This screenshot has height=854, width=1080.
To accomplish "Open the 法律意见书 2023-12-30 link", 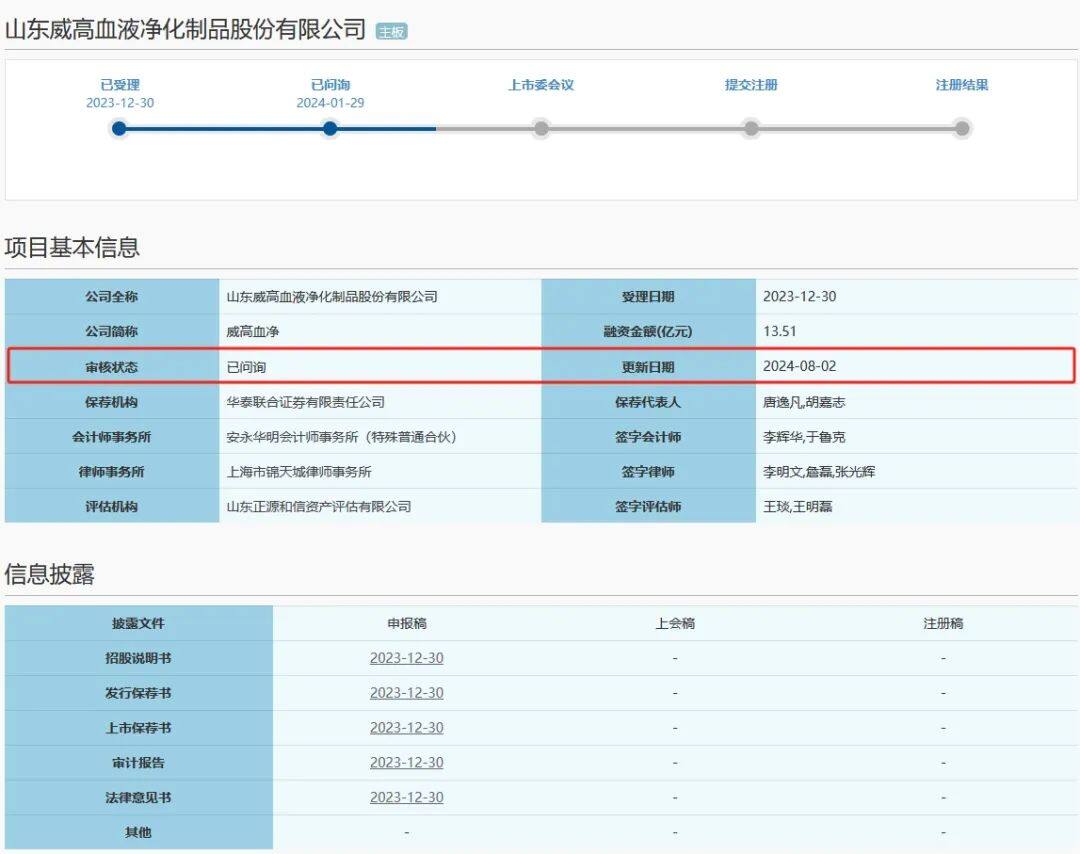I will click(x=406, y=797).
